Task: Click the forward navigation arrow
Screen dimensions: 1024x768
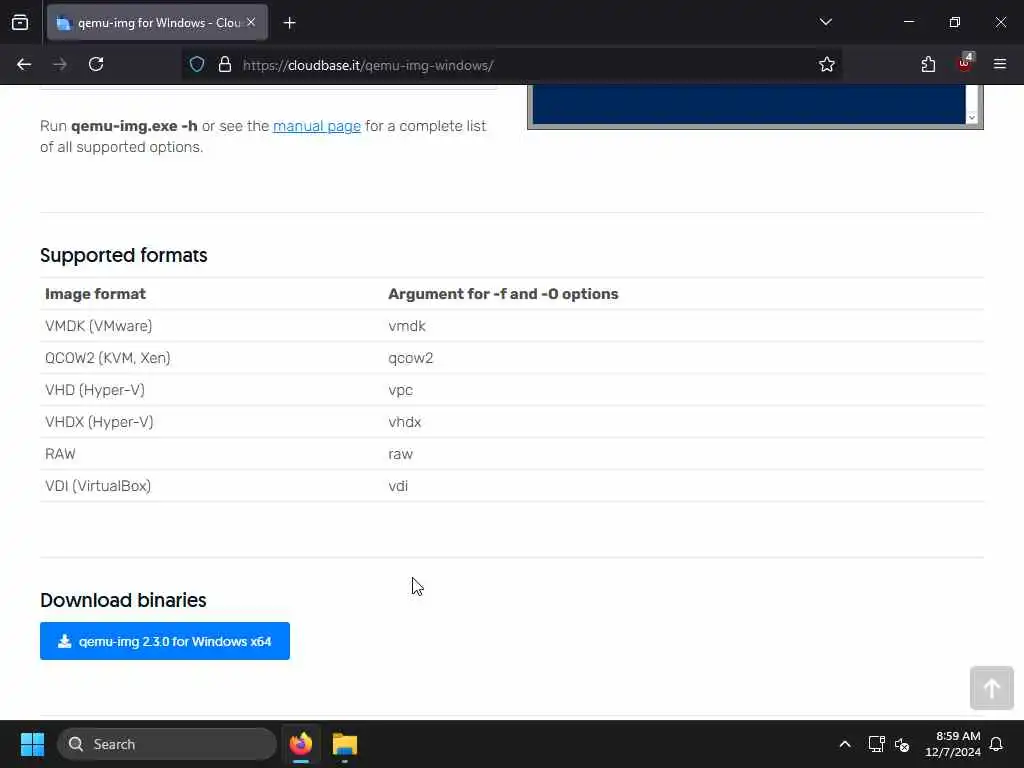Action: [59, 64]
